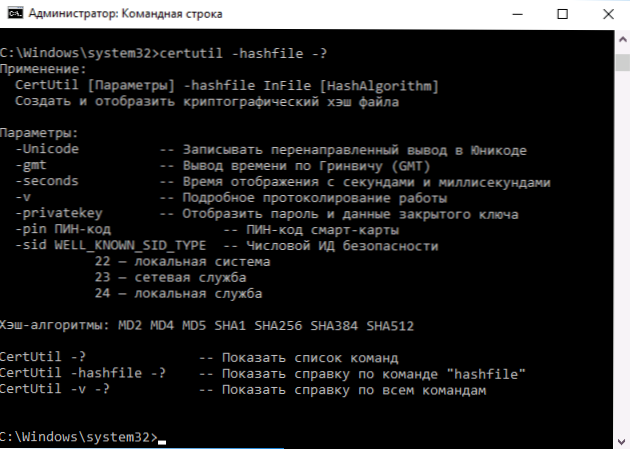Click the window title text 'Администратор: Командная строка'
The image size is (630, 449).
[x=125, y=14]
